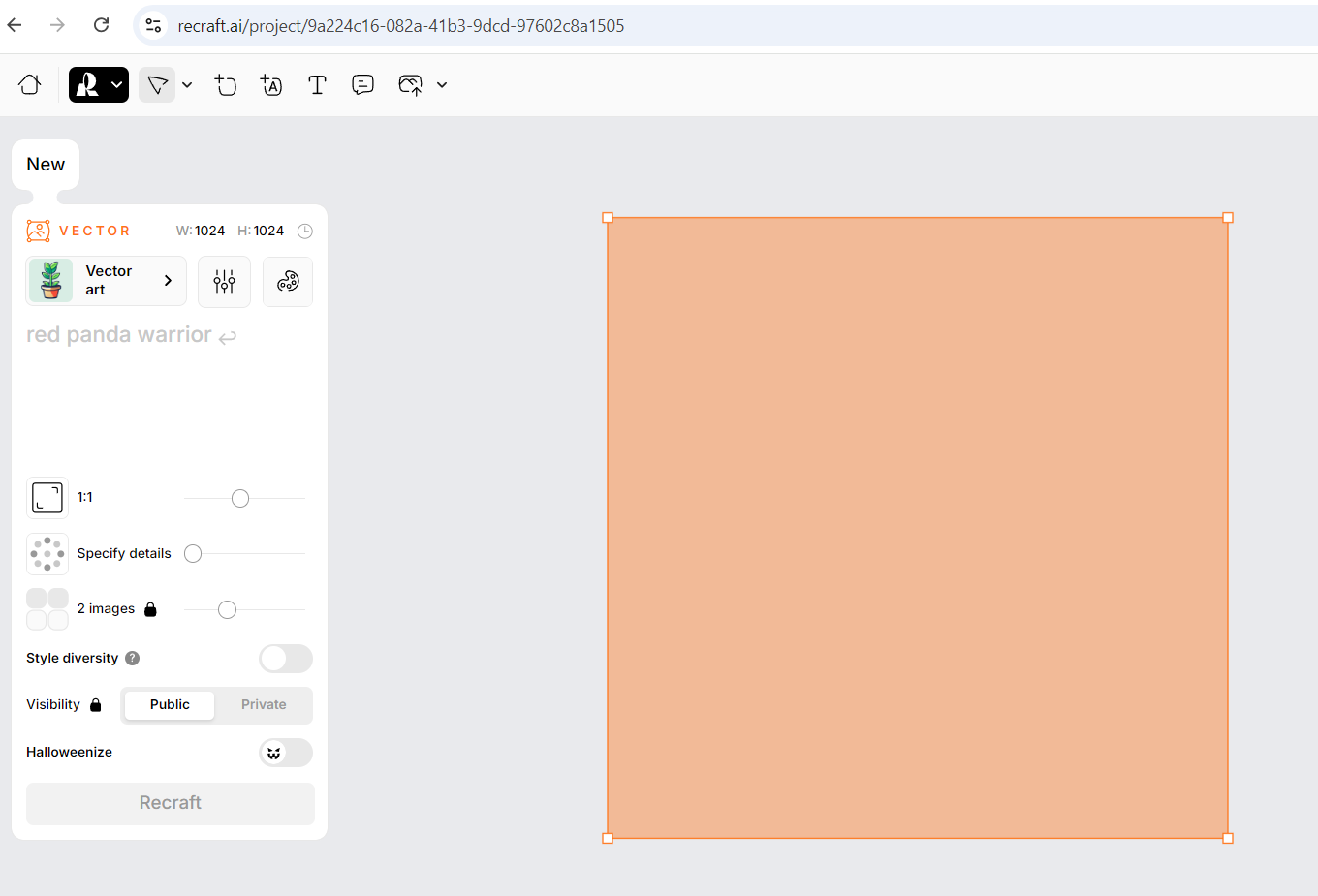Open the New tab panel
The width and height of the screenshot is (1318, 896).
[46, 165]
